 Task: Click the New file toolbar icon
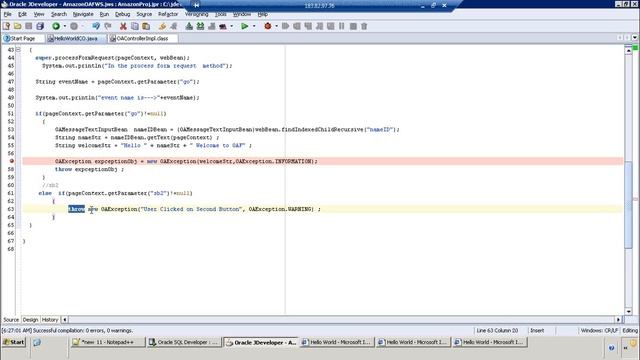pos(6,26)
